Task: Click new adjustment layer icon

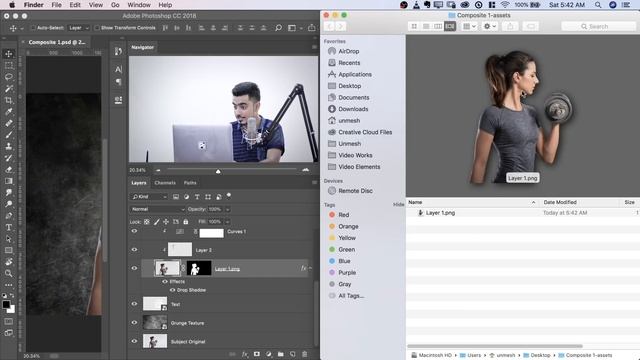Action: pyautogui.click(x=269, y=354)
